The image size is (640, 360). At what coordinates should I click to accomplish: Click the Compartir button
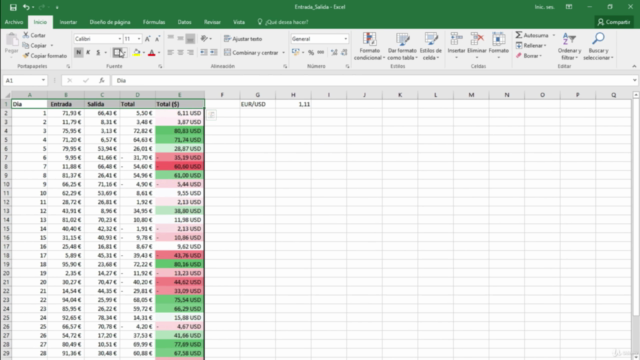[x=614, y=22]
